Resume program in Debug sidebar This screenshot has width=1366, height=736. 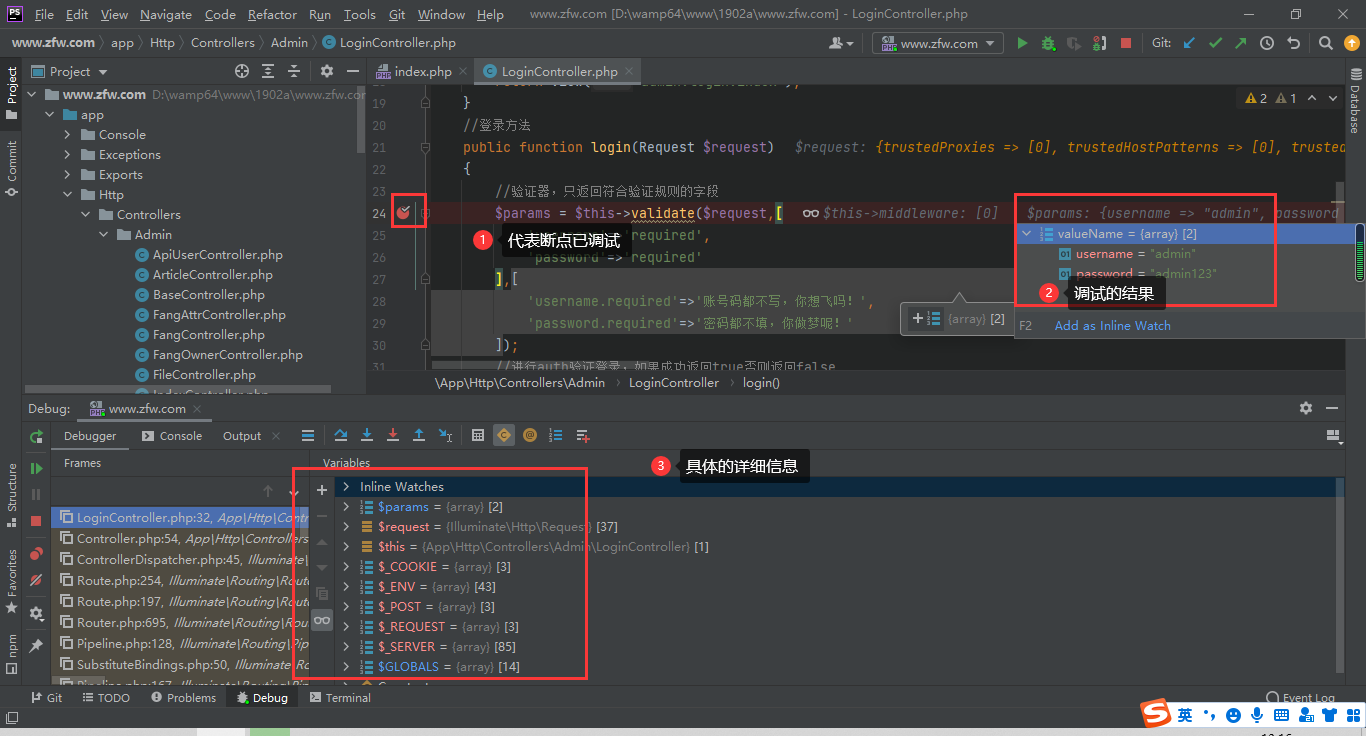(36, 468)
